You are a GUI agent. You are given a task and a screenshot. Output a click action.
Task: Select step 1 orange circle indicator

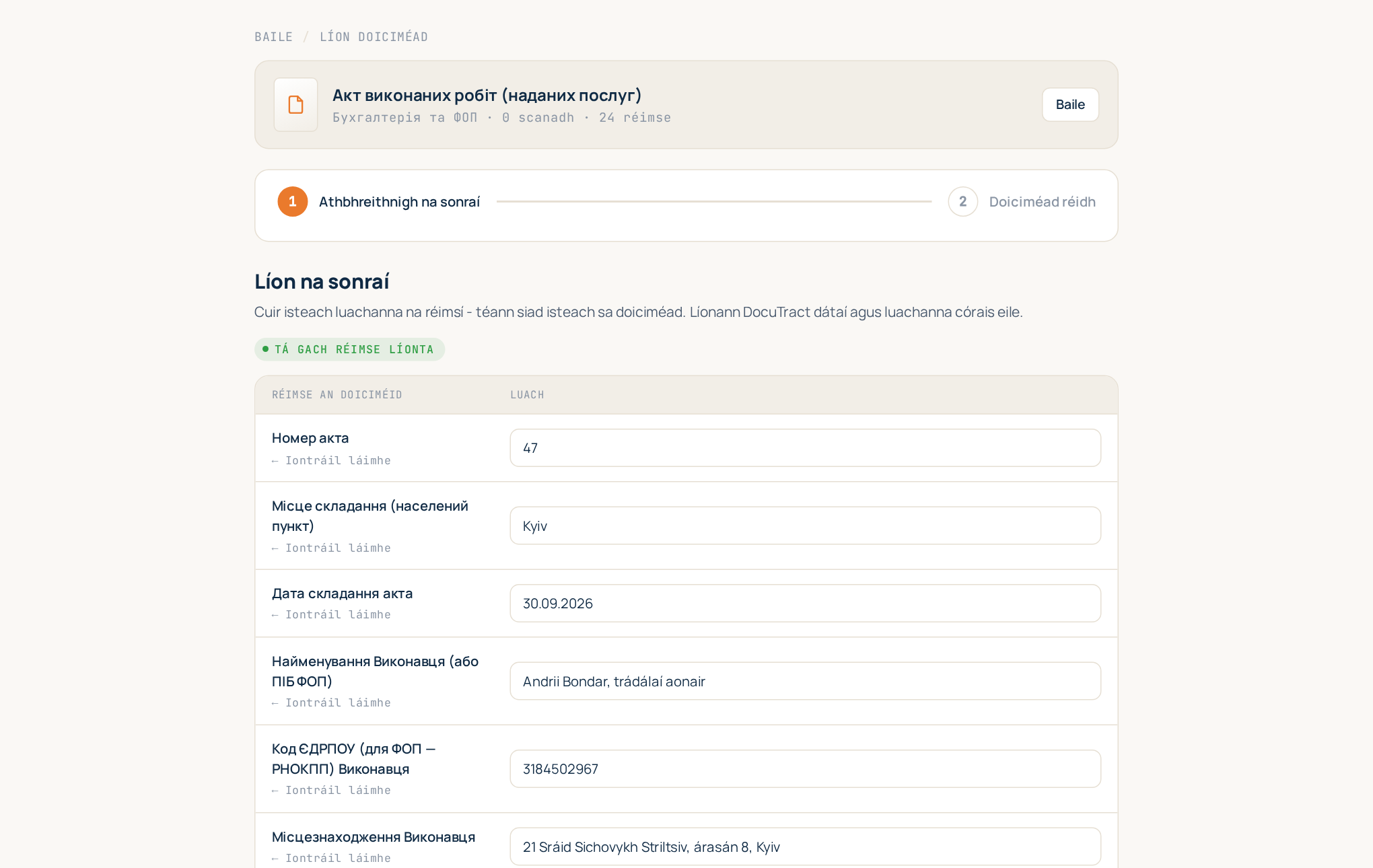pos(293,201)
